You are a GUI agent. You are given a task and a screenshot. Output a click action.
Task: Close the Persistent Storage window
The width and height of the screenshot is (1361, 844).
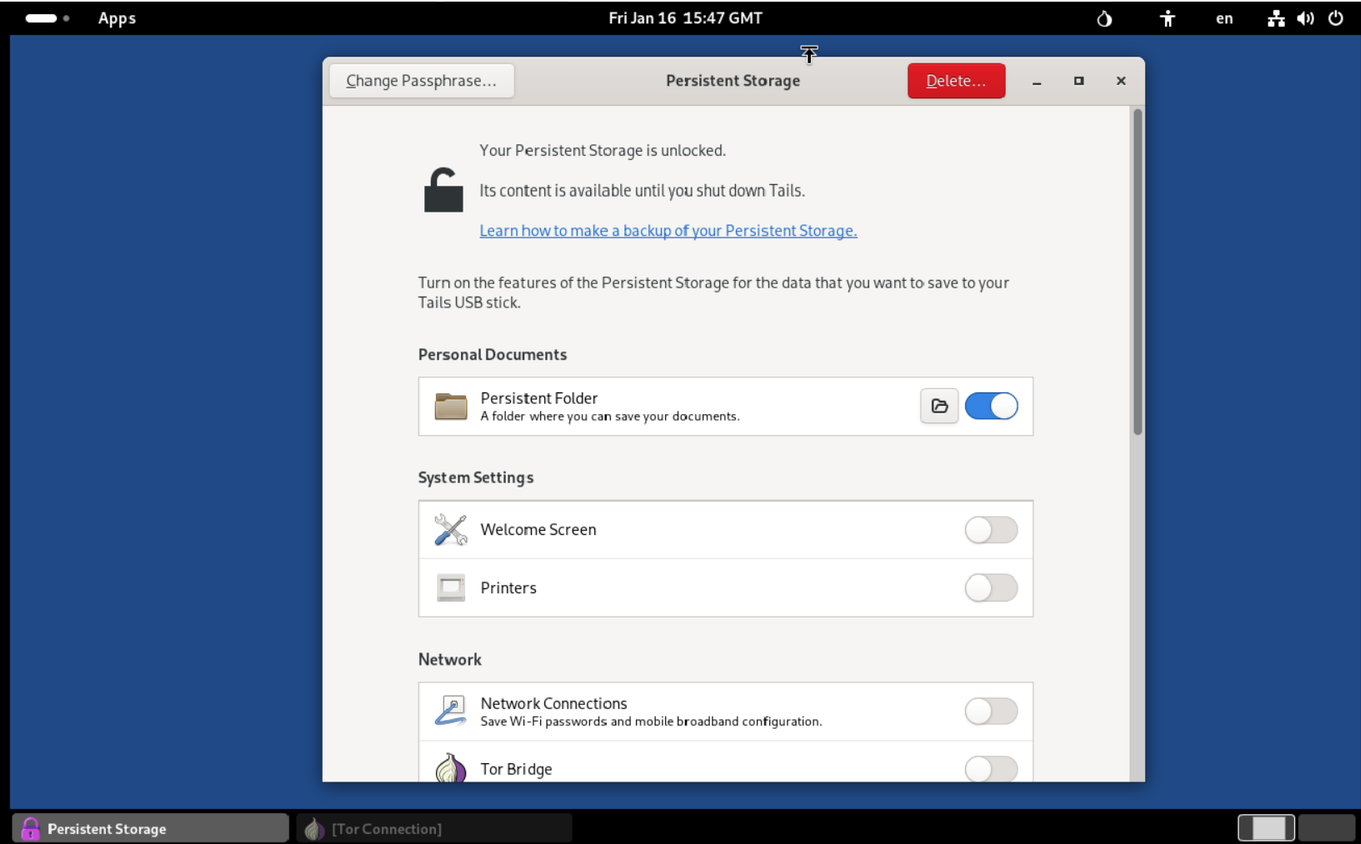1121,81
